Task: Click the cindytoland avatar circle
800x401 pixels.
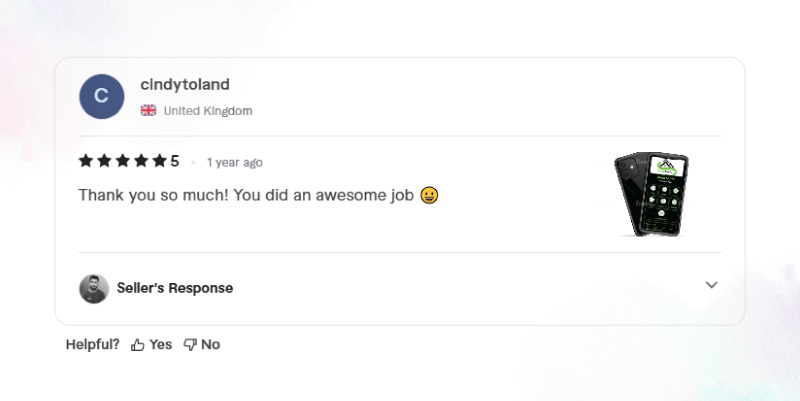Action: 102,96
